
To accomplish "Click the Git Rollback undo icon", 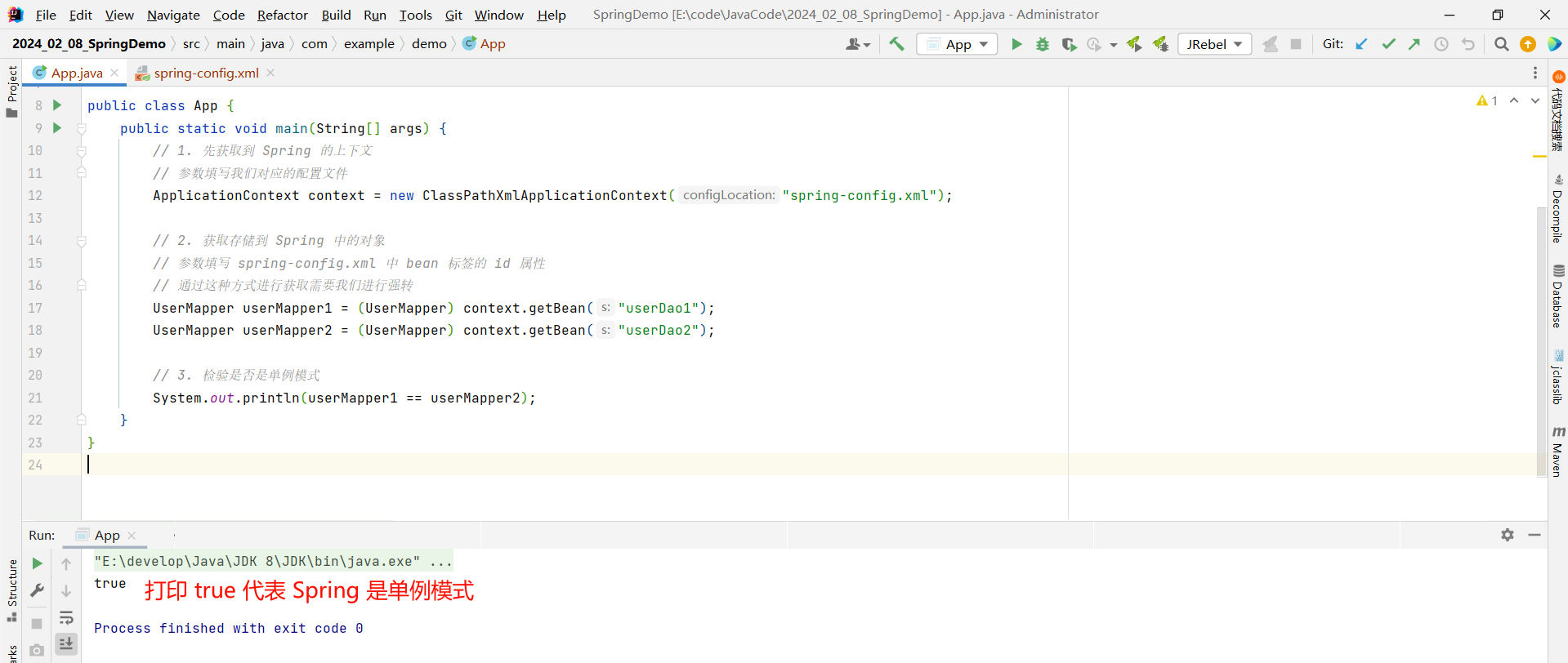I will tap(1468, 44).
